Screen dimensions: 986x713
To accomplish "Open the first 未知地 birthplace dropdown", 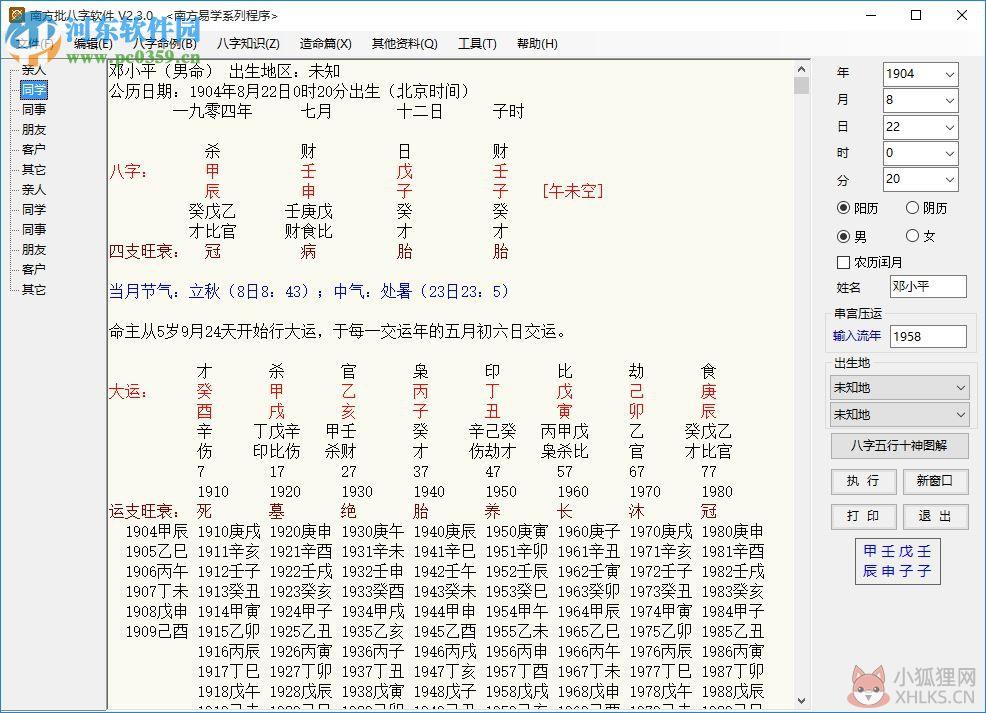I will tap(899, 388).
